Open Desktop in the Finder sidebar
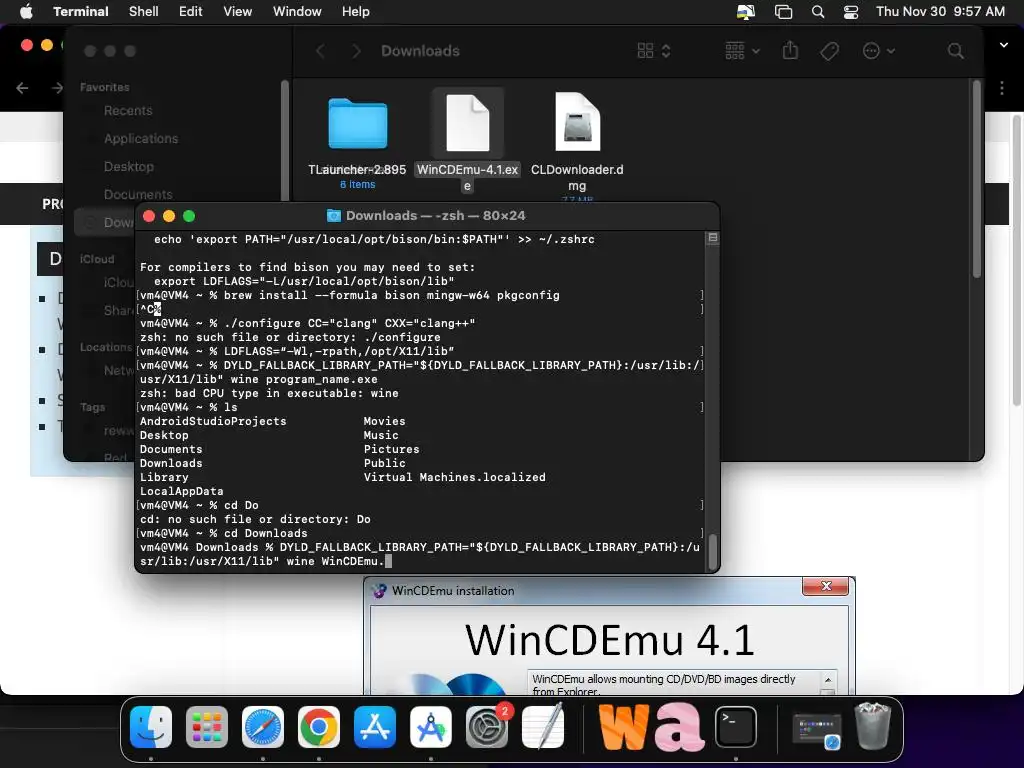 click(x=129, y=167)
